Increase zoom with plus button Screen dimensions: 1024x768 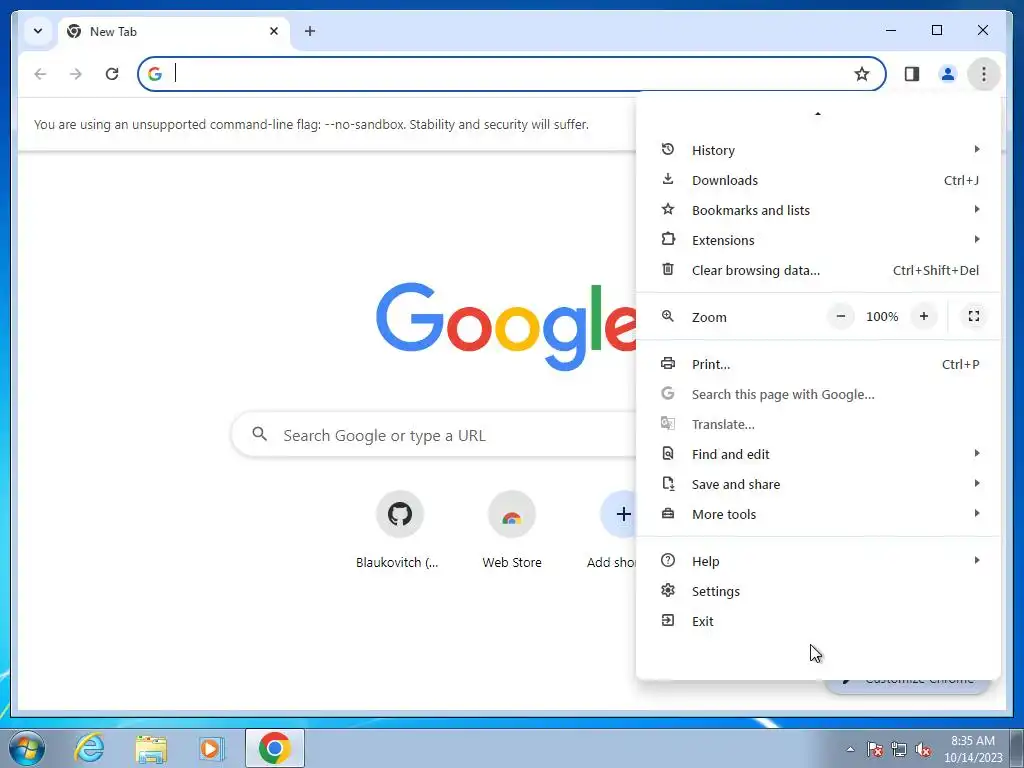pyautogui.click(x=923, y=317)
